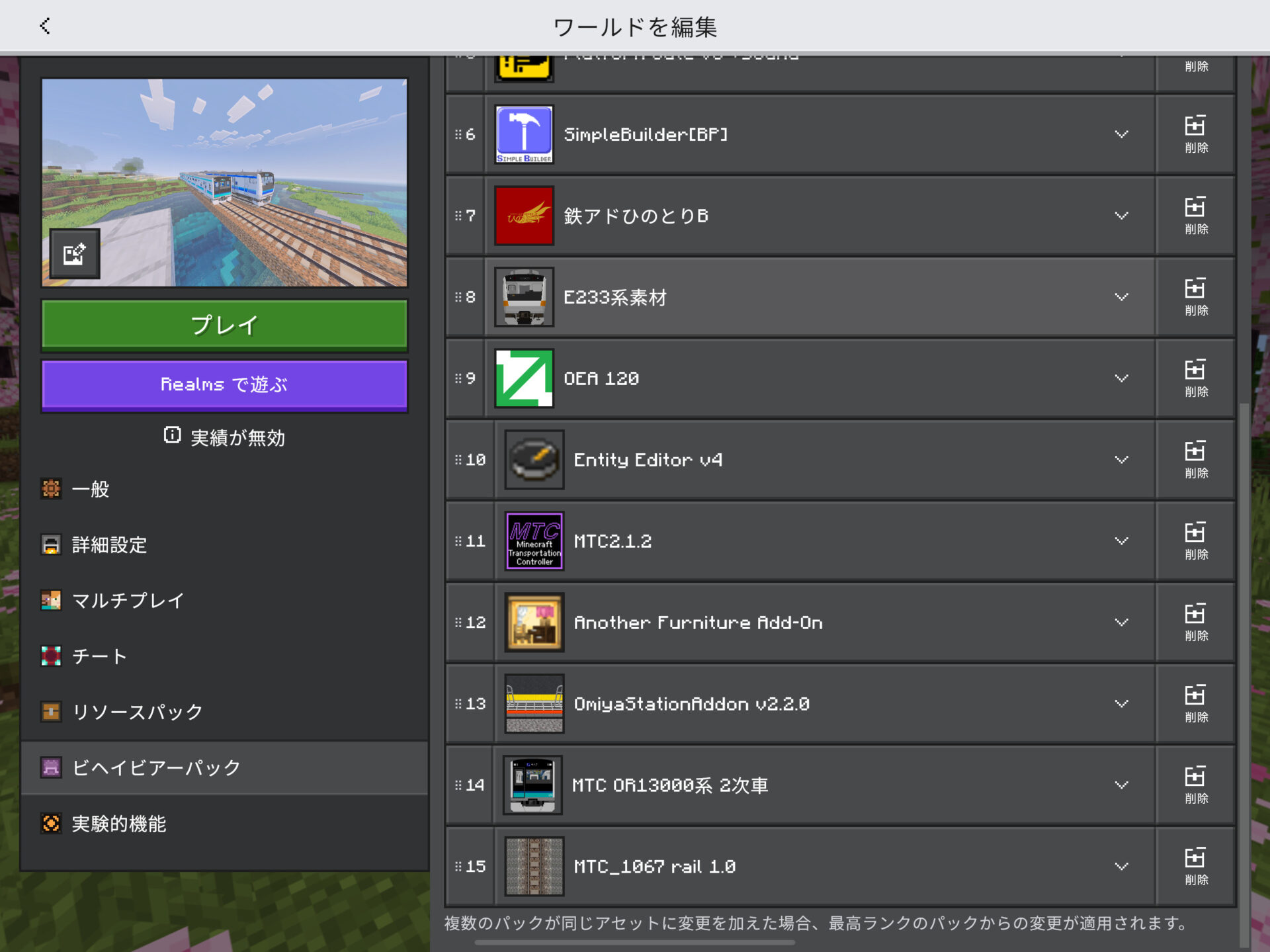Image resolution: width=1270 pixels, height=952 pixels.
Task: Open the 一般 settings section
Action: tap(91, 490)
